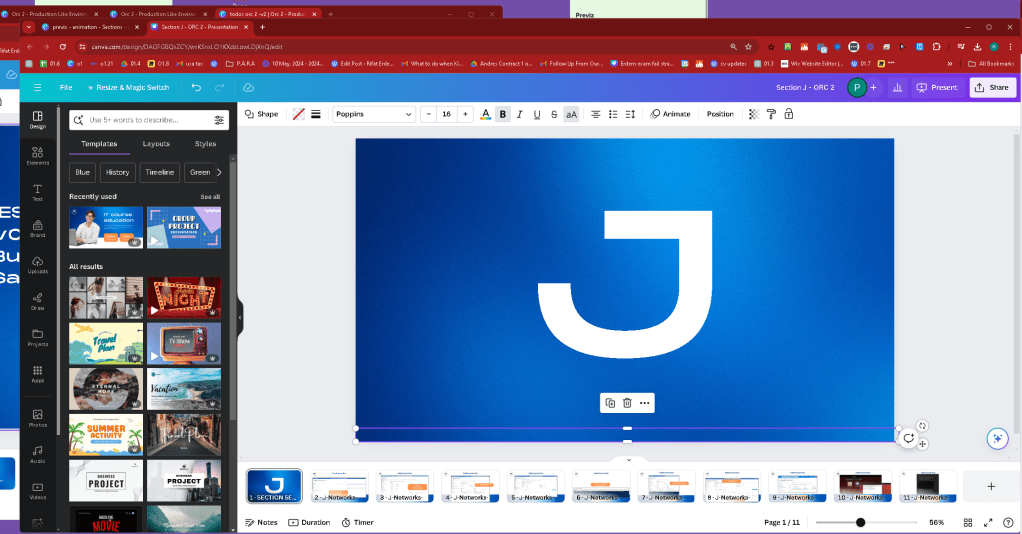
Task: Filter templates by Timeline chip
Action: 160,172
